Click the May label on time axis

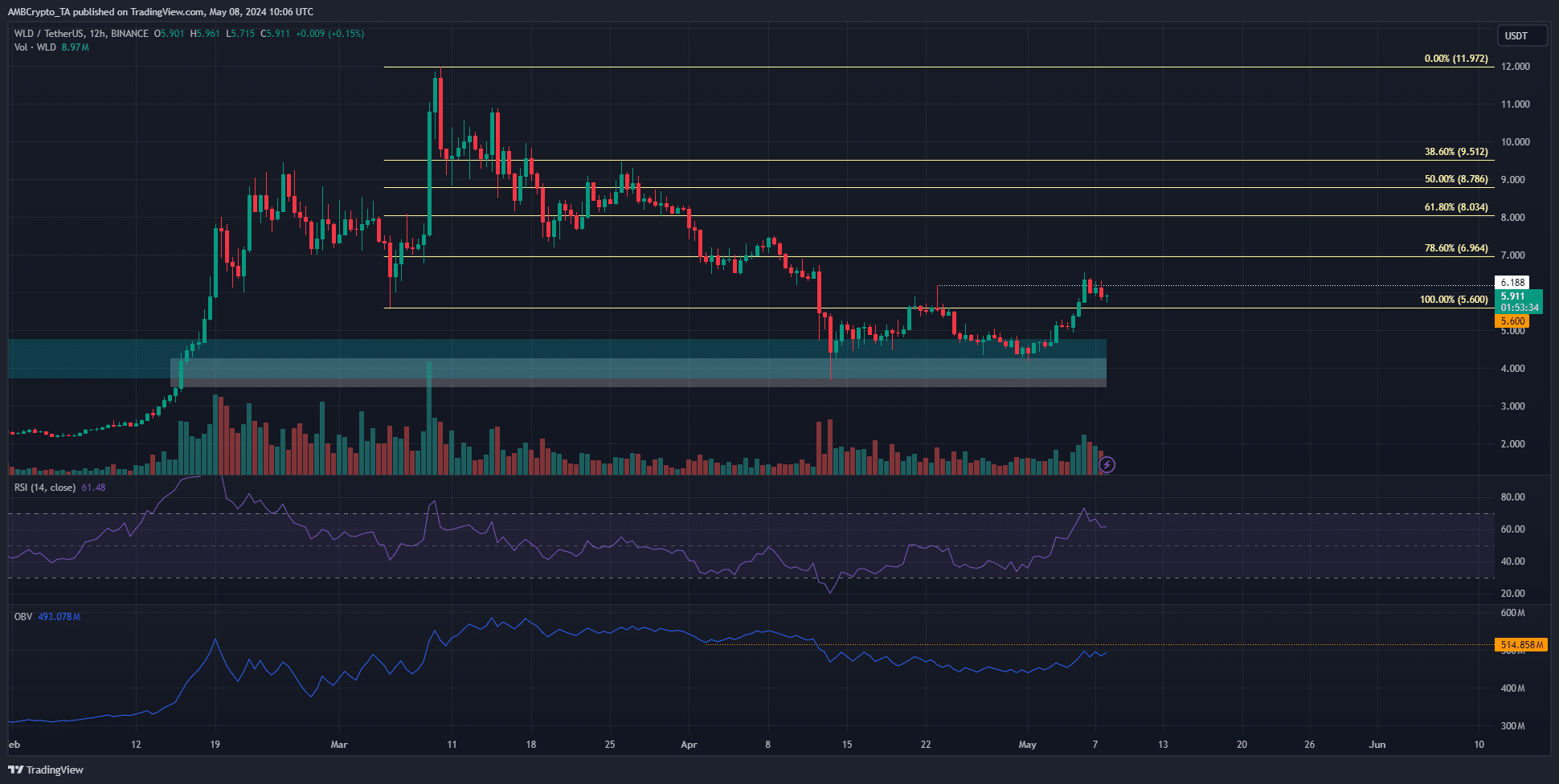coord(1027,745)
